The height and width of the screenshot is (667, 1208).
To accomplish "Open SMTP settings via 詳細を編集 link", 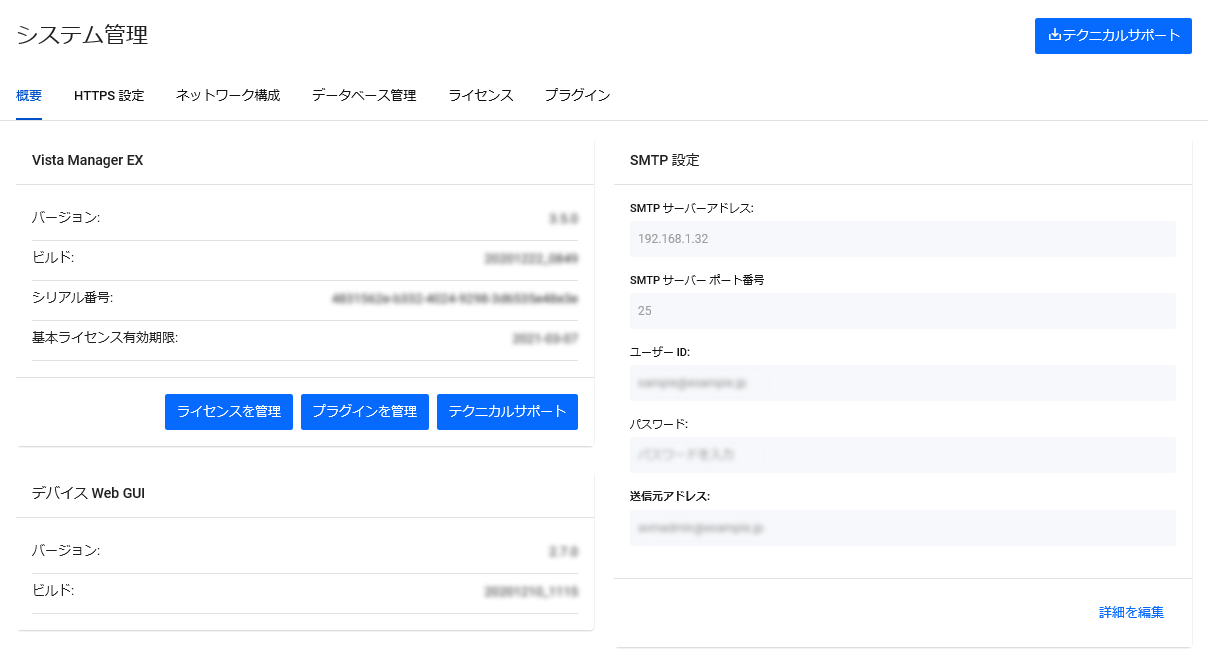I will (1129, 611).
